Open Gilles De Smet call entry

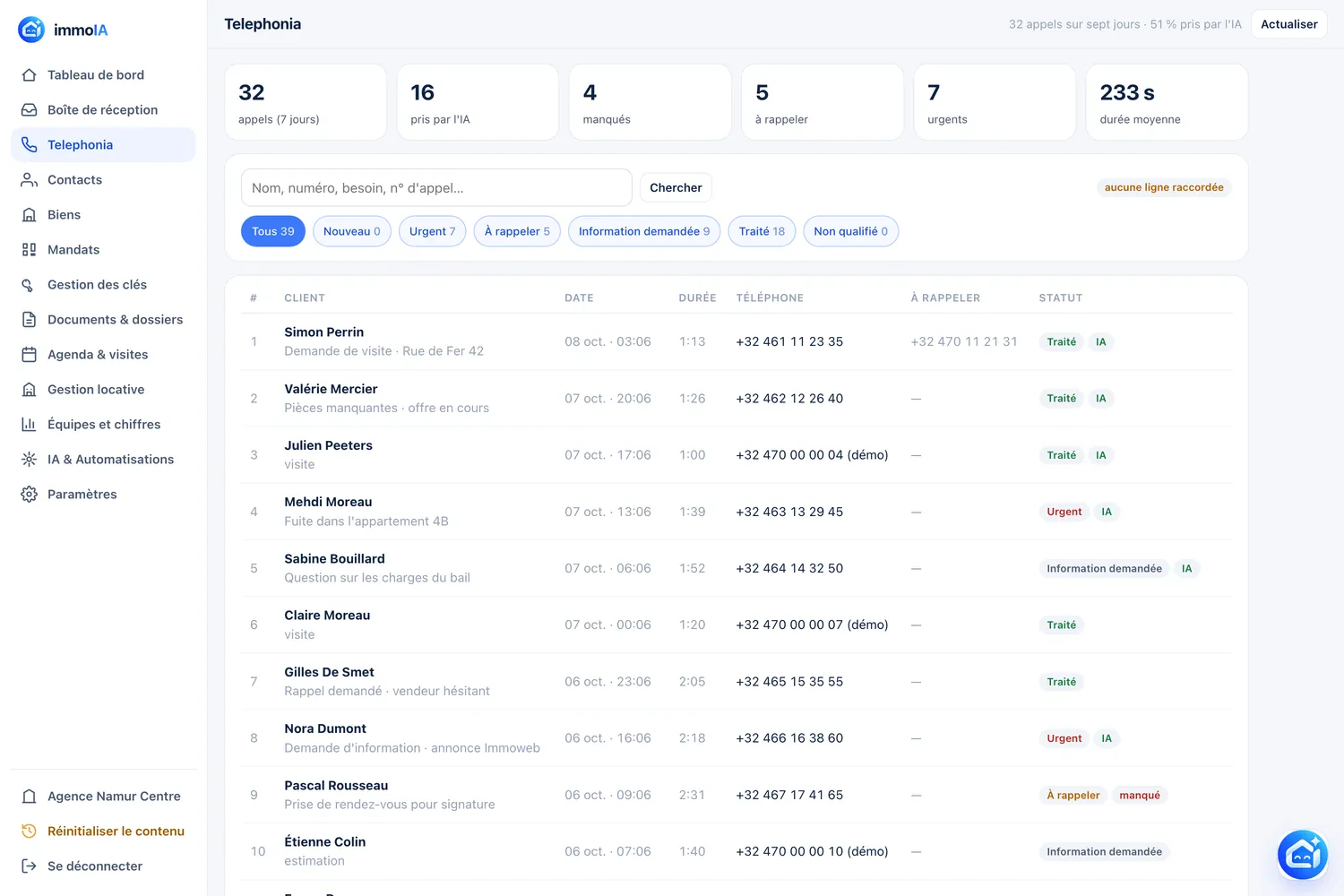pos(737,682)
